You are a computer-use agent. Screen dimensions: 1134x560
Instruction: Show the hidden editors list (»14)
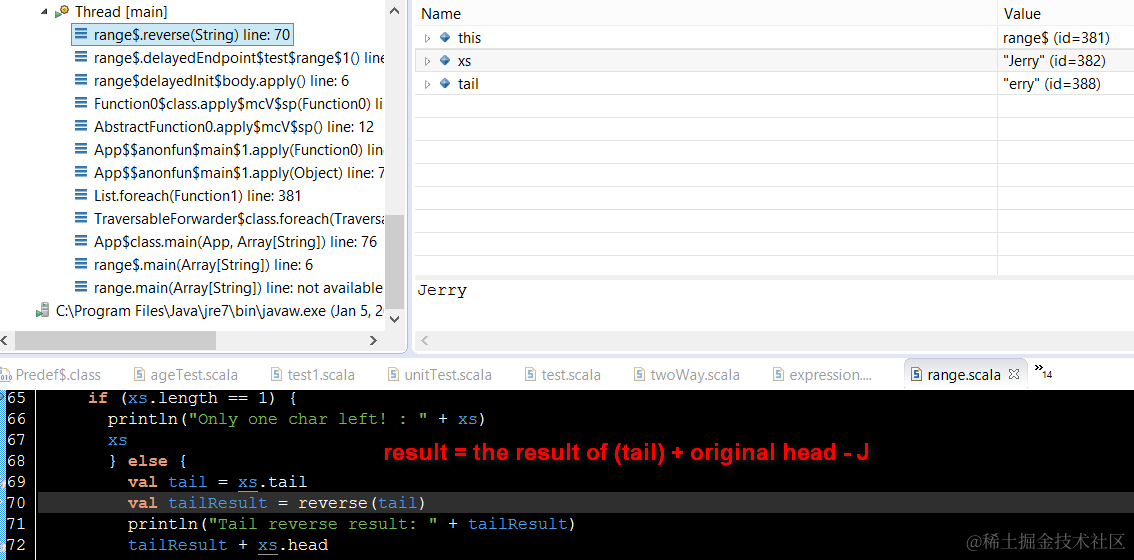click(1042, 370)
